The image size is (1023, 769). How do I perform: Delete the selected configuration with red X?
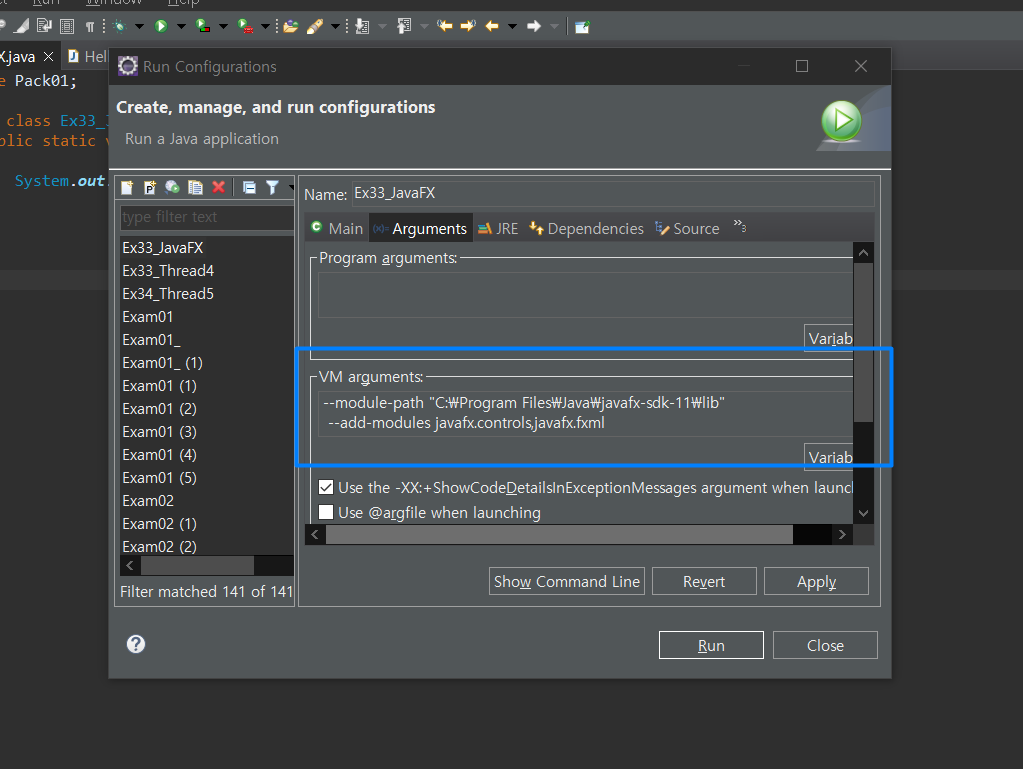[x=219, y=188]
